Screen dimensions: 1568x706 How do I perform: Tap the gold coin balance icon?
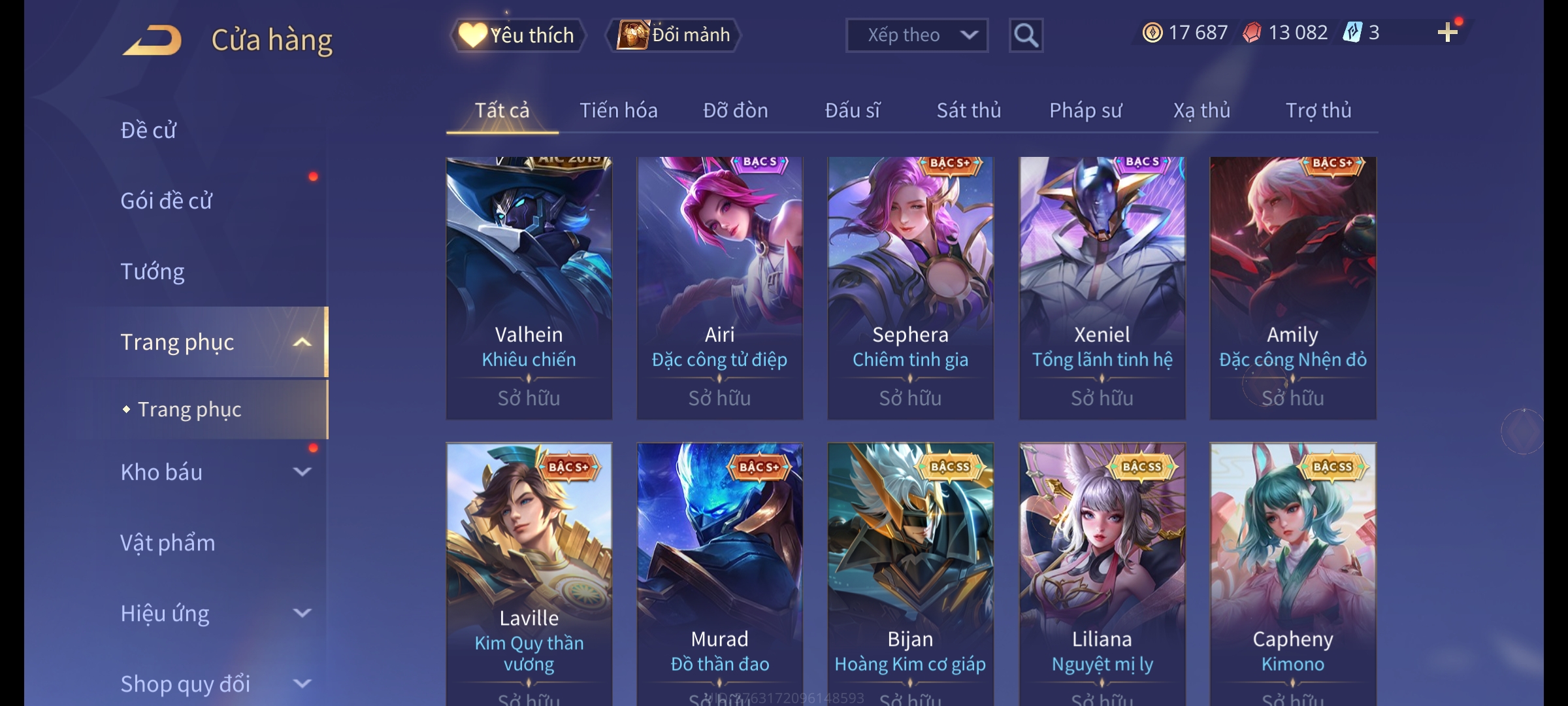(1152, 33)
